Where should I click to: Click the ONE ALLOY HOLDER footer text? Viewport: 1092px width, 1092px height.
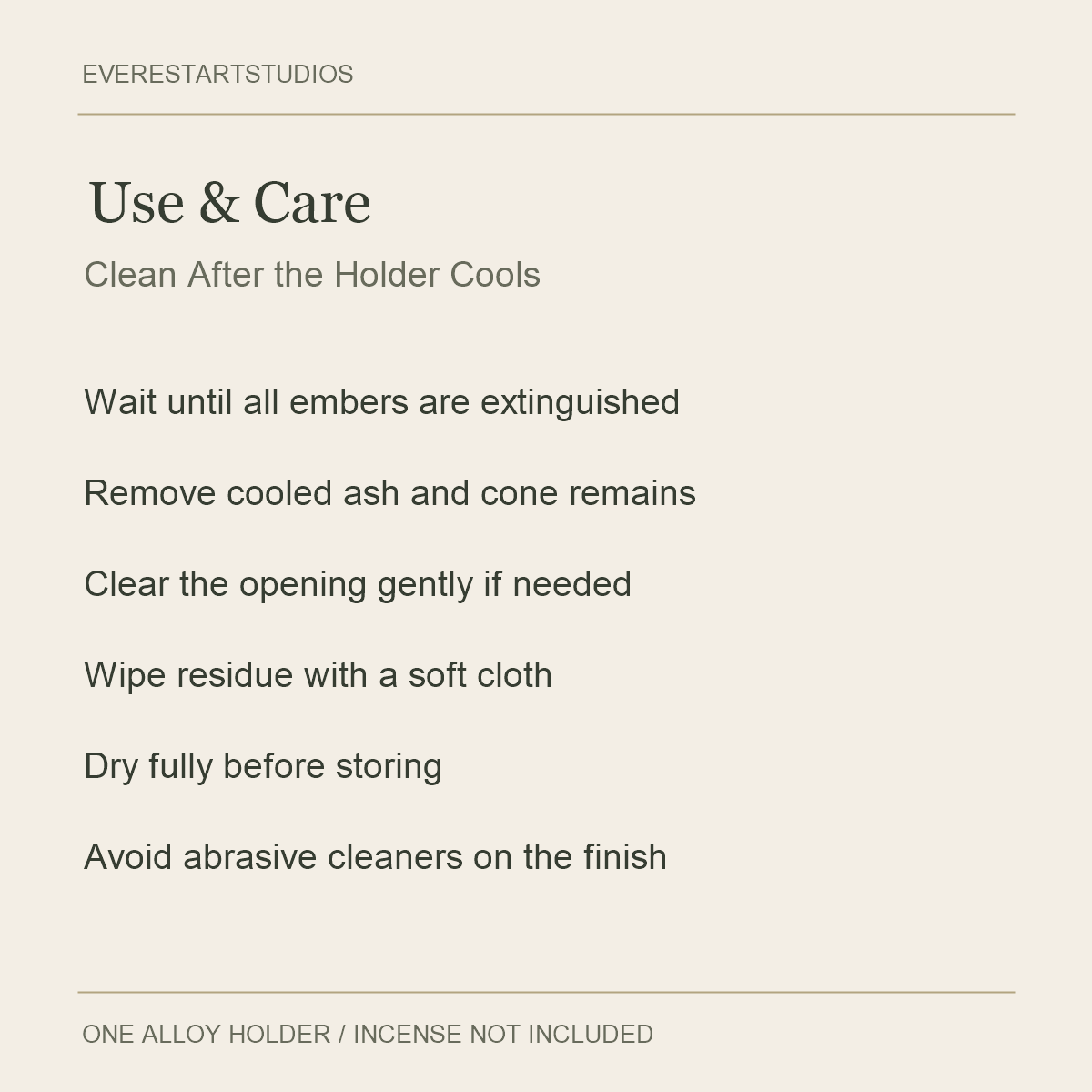207,1035
